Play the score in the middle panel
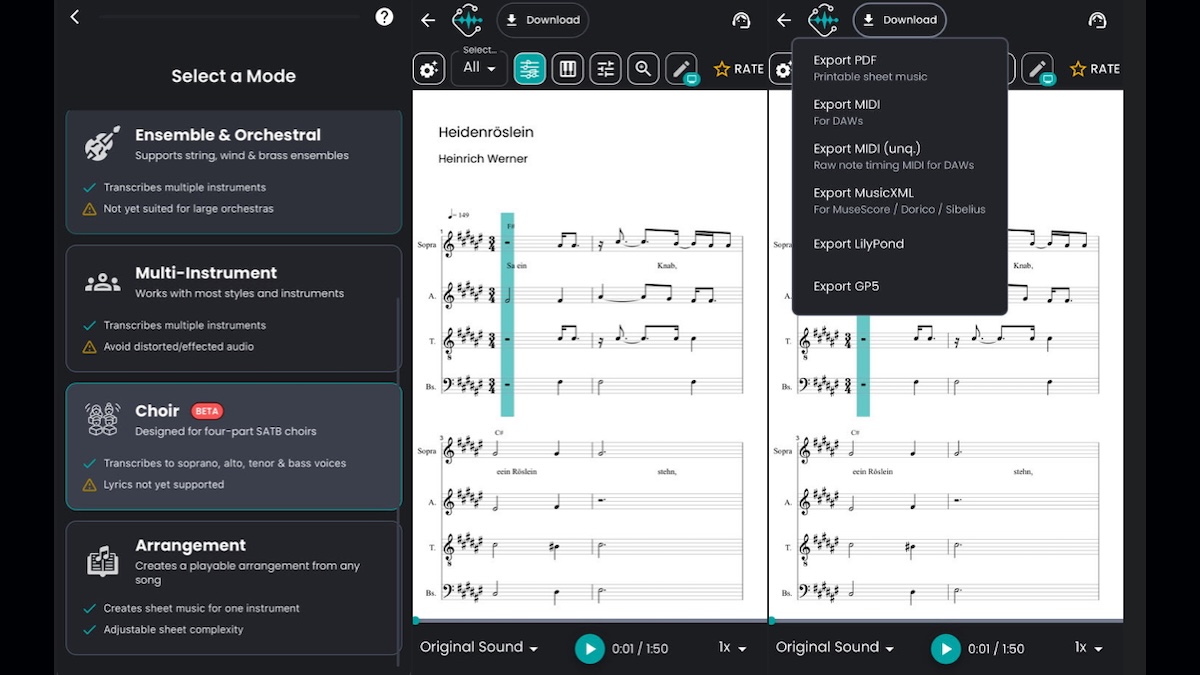Viewport: 1200px width, 675px height. (x=590, y=649)
